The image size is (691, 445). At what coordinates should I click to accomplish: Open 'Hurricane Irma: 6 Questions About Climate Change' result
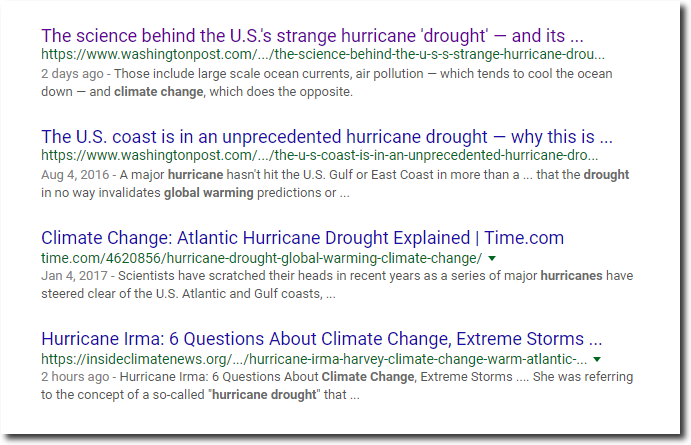[x=321, y=339]
